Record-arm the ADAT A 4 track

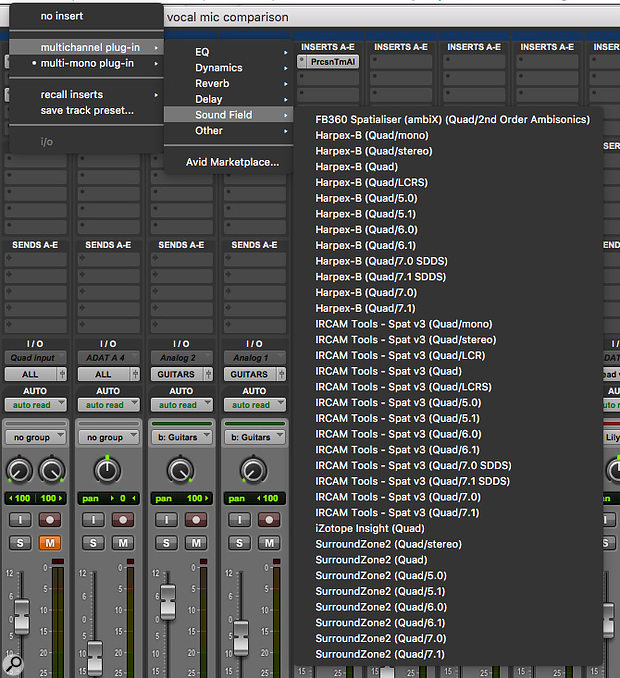pos(123,519)
